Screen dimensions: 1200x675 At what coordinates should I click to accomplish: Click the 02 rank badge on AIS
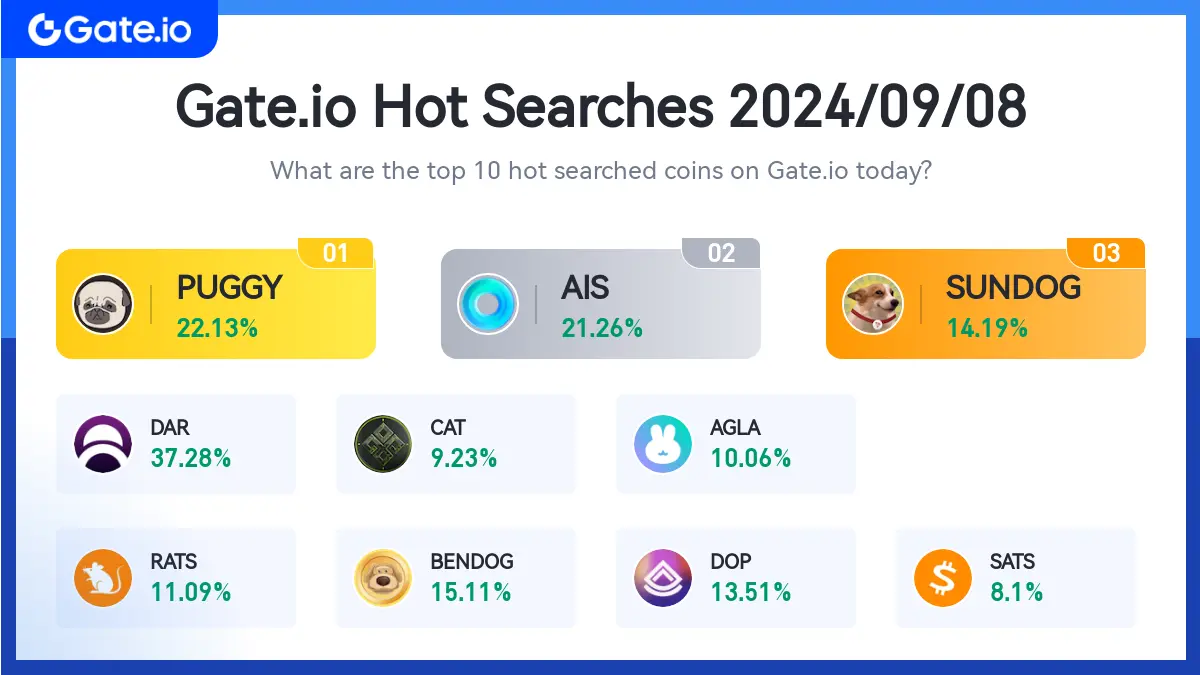(x=721, y=253)
